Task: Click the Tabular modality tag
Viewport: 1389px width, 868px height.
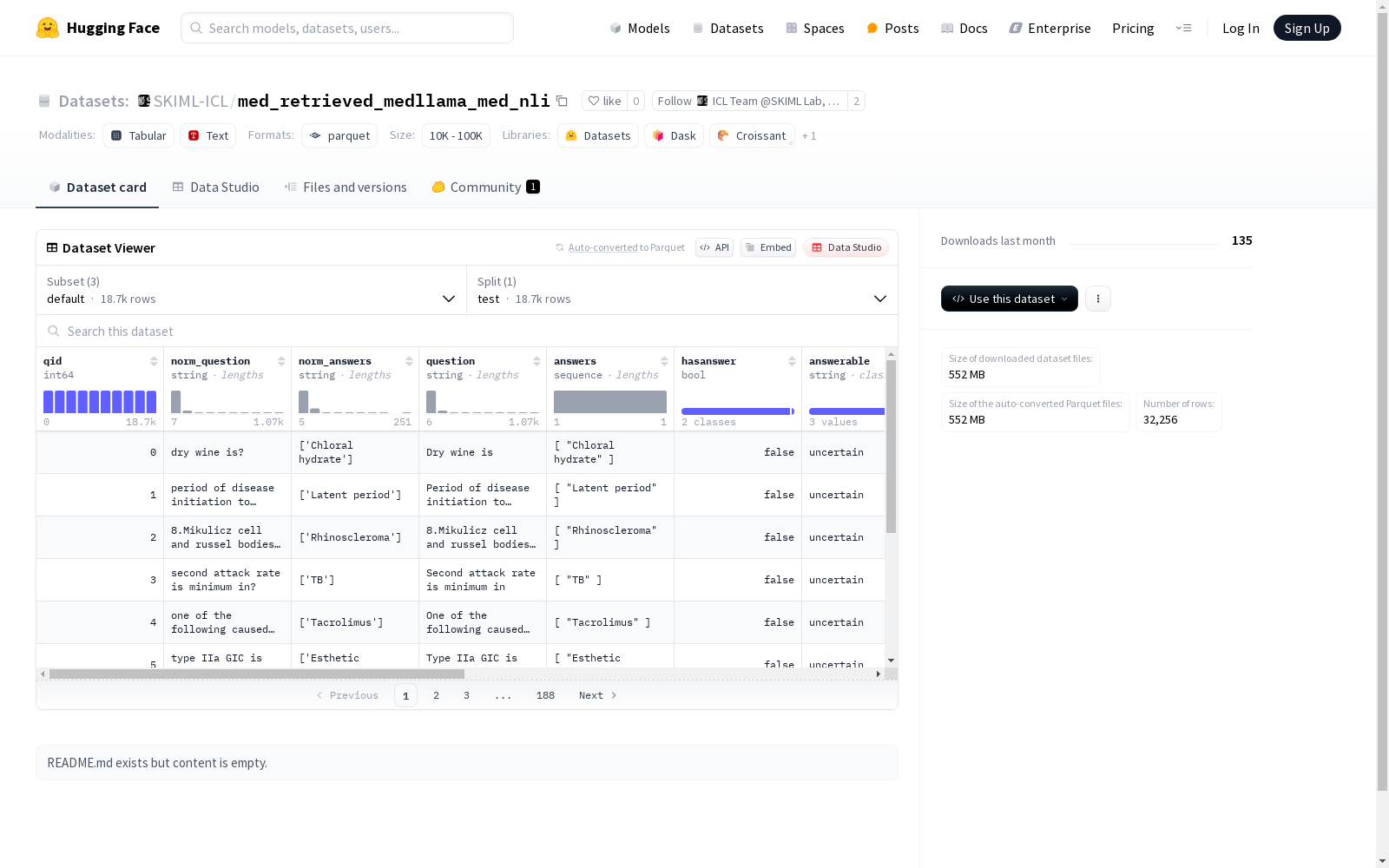Action: point(139,135)
